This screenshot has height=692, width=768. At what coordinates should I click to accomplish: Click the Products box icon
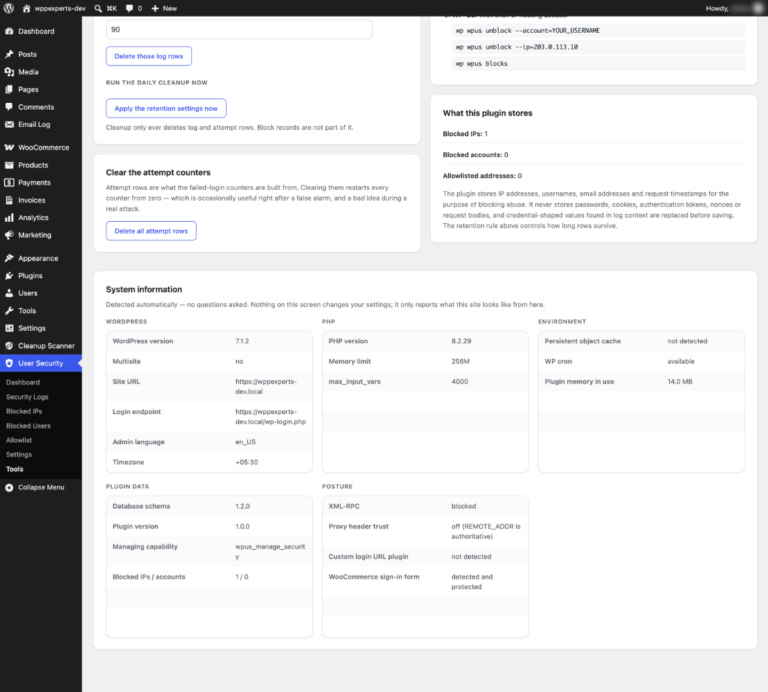[9, 165]
